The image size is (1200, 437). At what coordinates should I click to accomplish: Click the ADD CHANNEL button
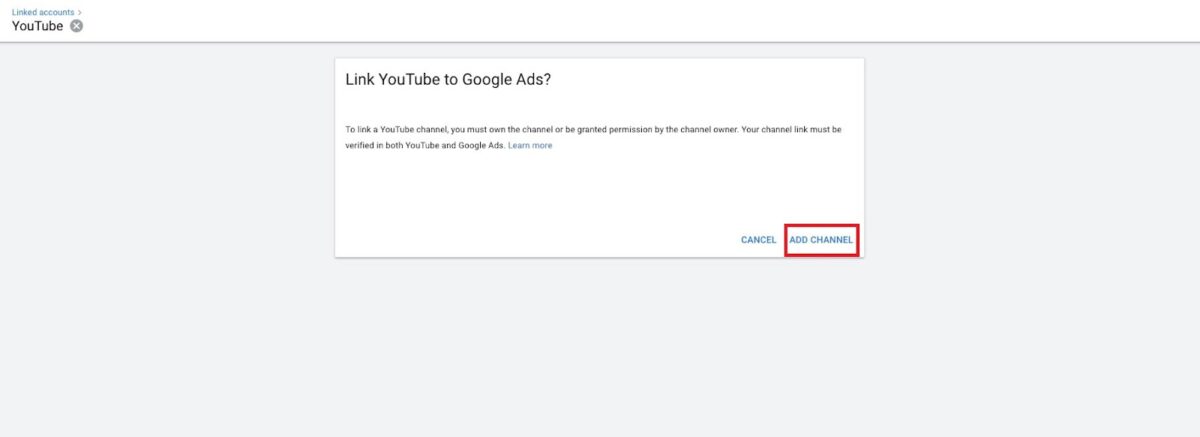click(x=821, y=240)
